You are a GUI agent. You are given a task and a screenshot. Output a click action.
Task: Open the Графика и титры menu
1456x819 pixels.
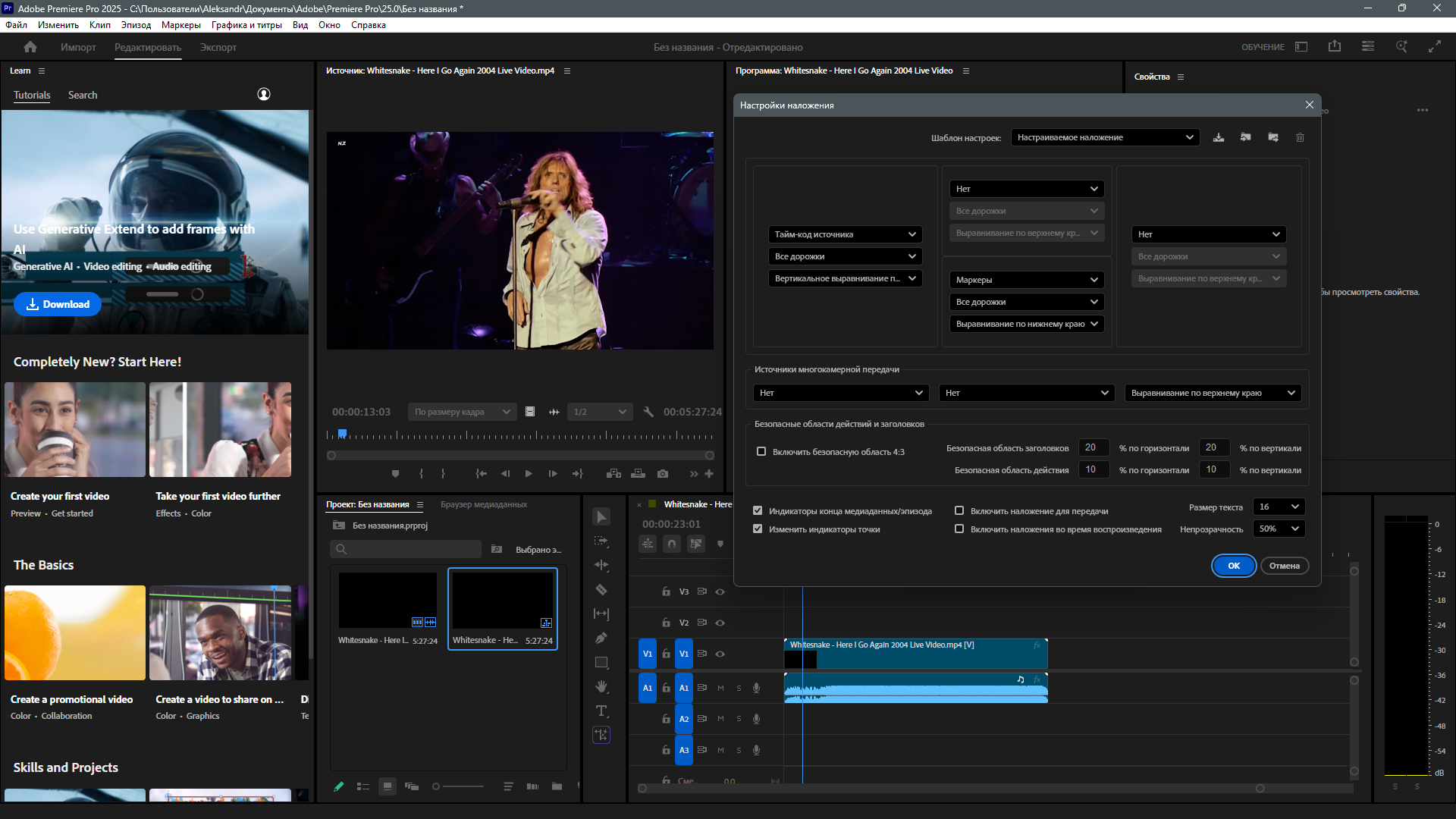point(246,25)
